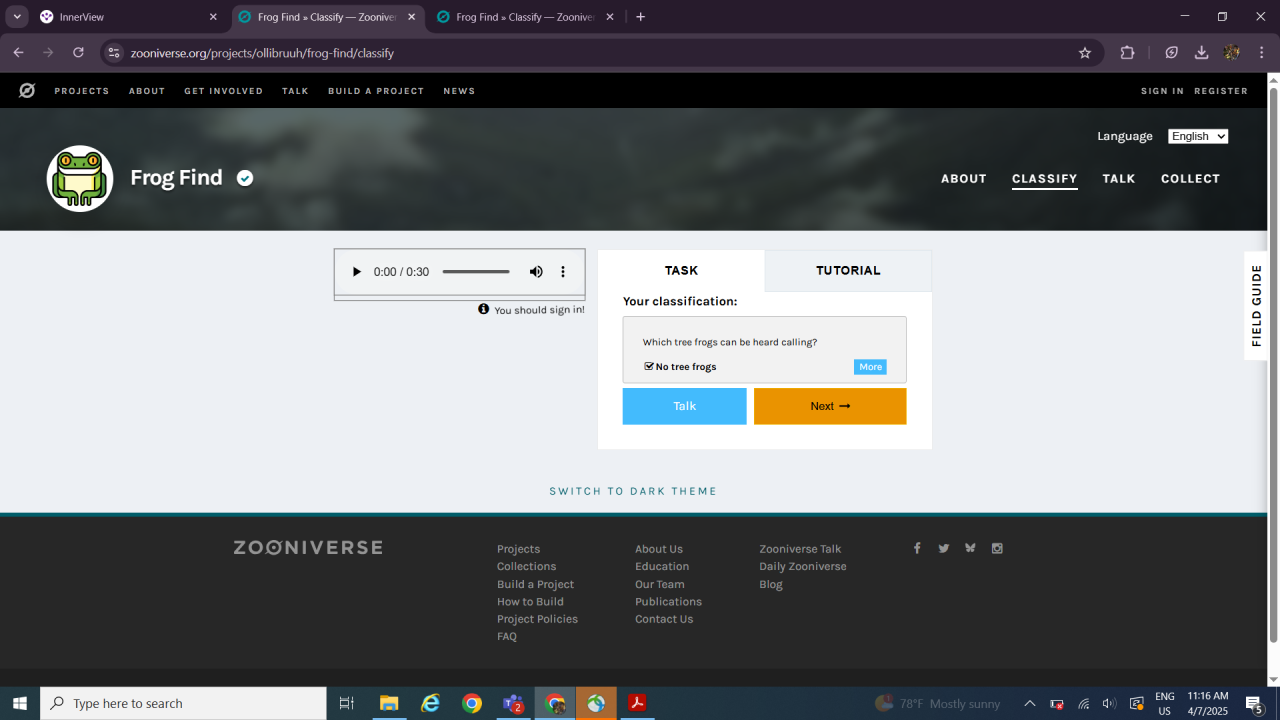Open News in top navigation
The image size is (1280, 720).
tap(459, 91)
